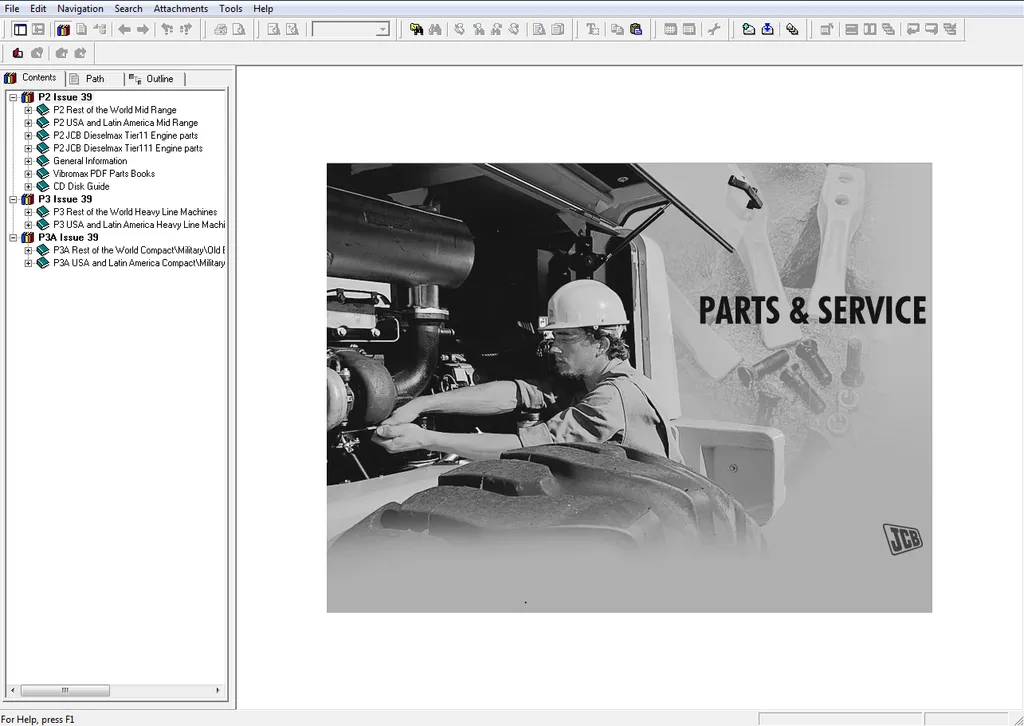
Task: Click the forward arrow toolbar icon
Action: coord(142,29)
